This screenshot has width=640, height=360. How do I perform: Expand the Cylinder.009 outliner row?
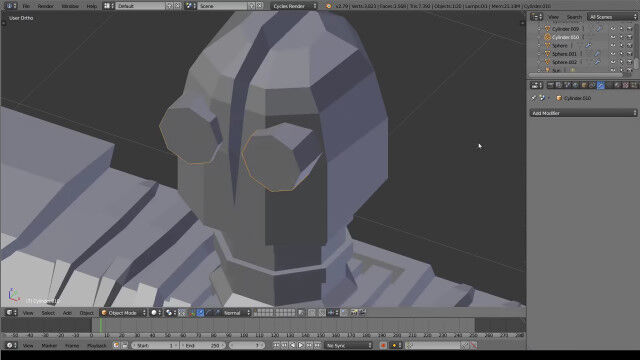coord(539,29)
